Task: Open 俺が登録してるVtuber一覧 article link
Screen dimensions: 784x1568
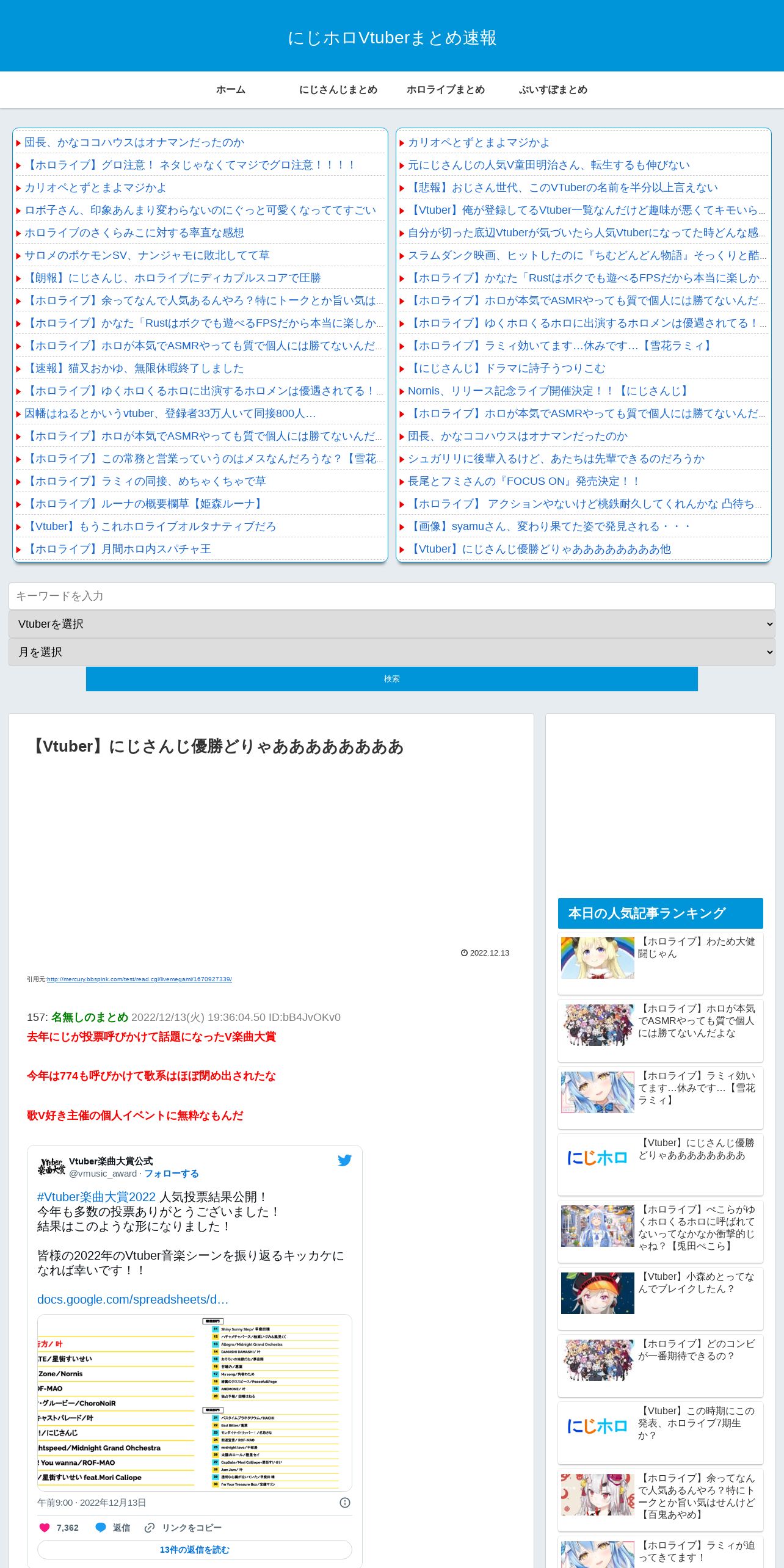Action: pos(586,210)
